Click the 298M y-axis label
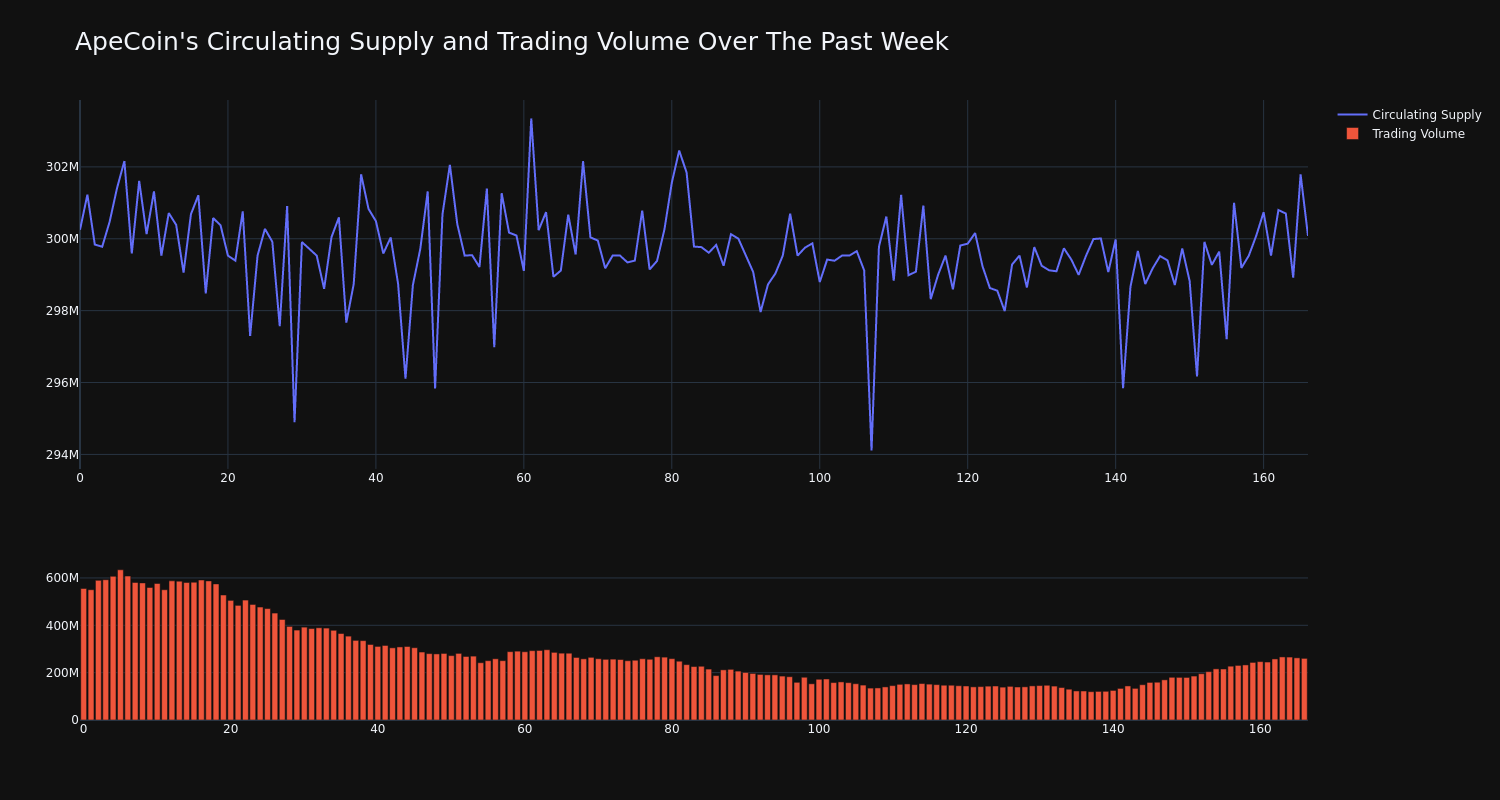 point(62,311)
